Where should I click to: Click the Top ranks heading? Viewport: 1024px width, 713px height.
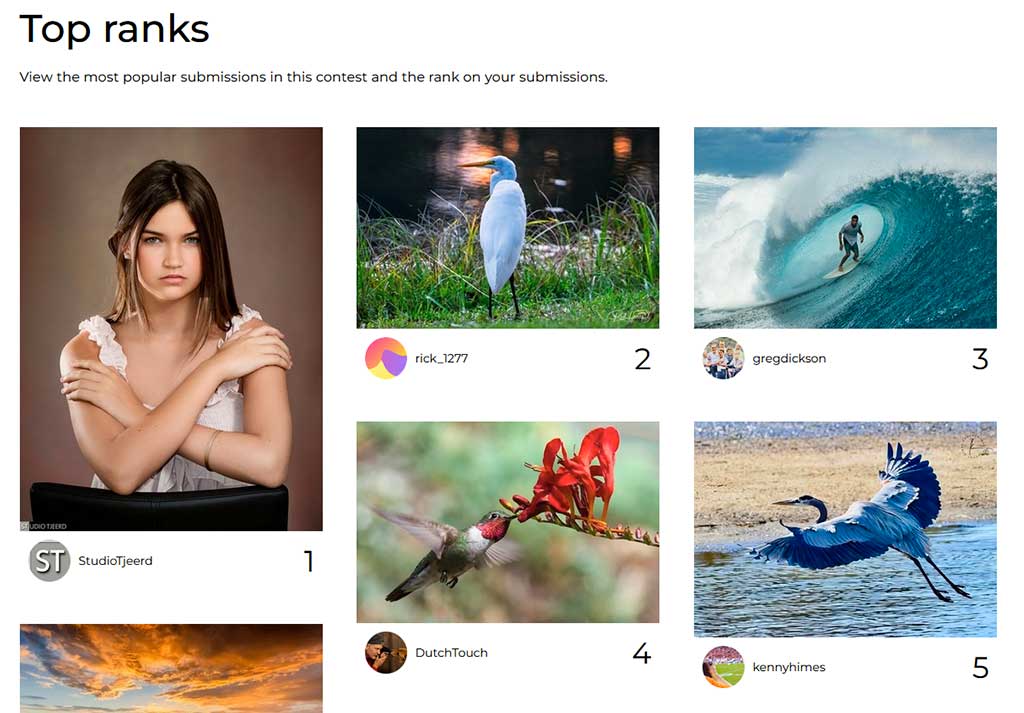(x=114, y=29)
